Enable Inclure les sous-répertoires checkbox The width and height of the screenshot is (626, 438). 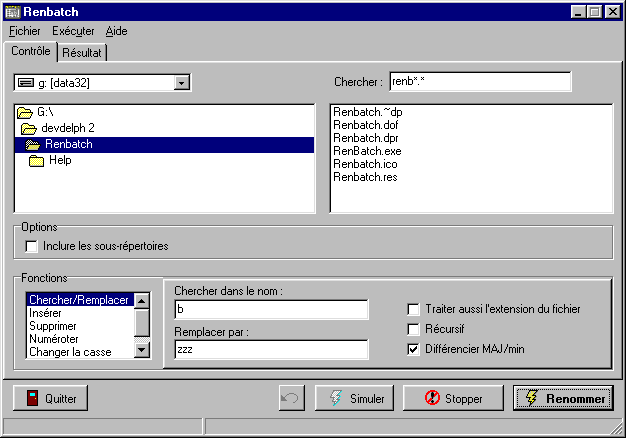32,246
